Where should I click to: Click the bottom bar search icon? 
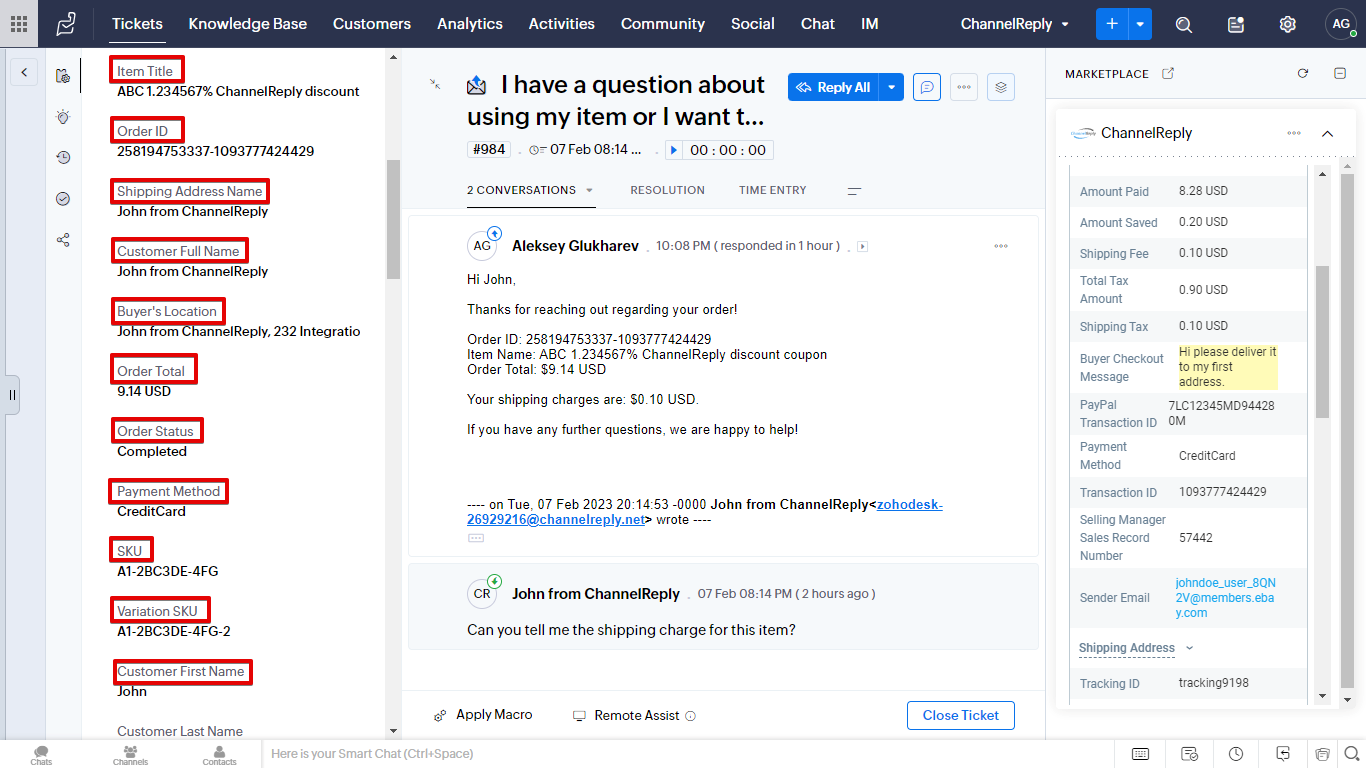pos(1350,754)
